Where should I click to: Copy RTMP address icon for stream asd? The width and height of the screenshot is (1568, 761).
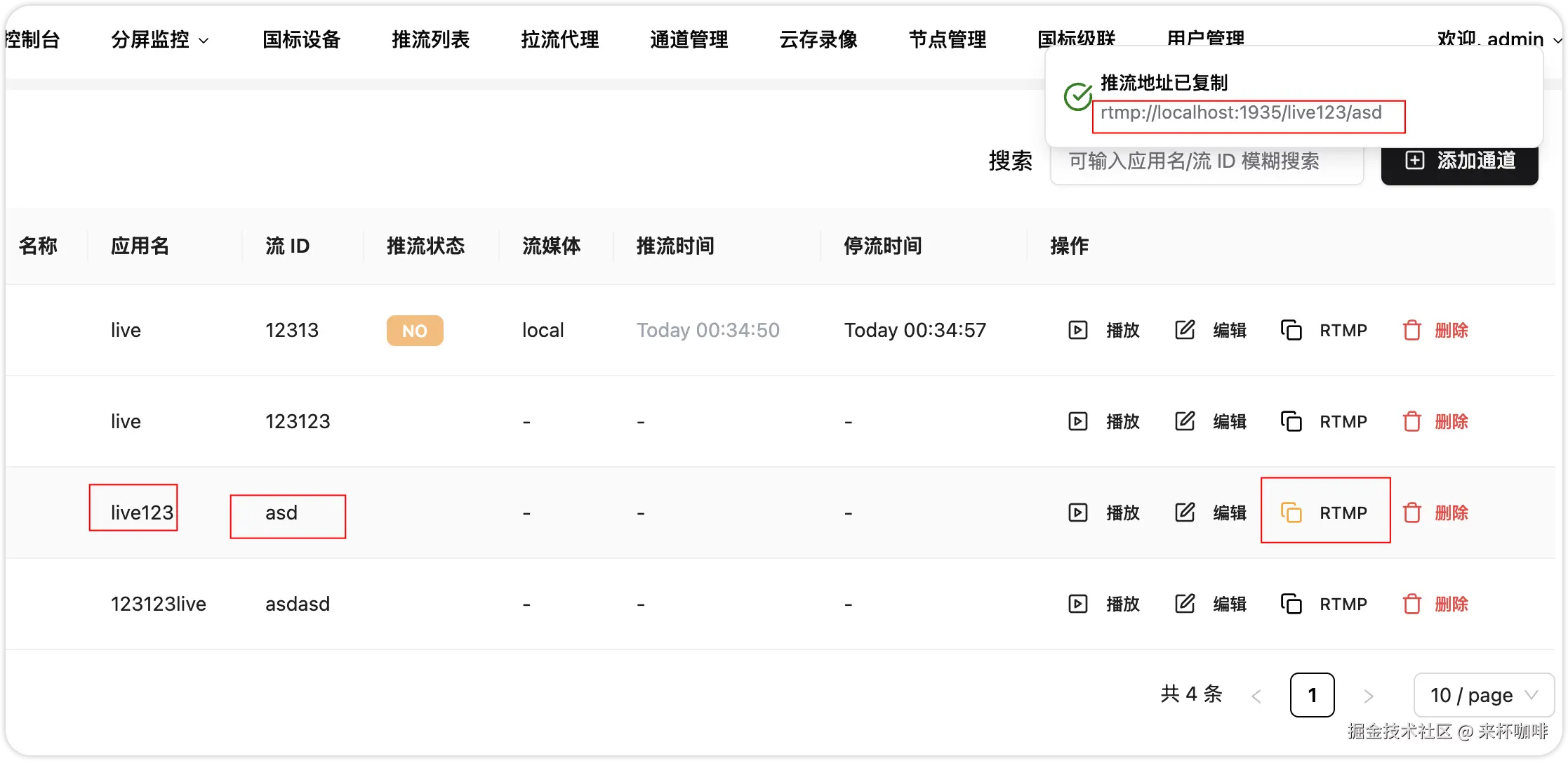pos(1291,512)
